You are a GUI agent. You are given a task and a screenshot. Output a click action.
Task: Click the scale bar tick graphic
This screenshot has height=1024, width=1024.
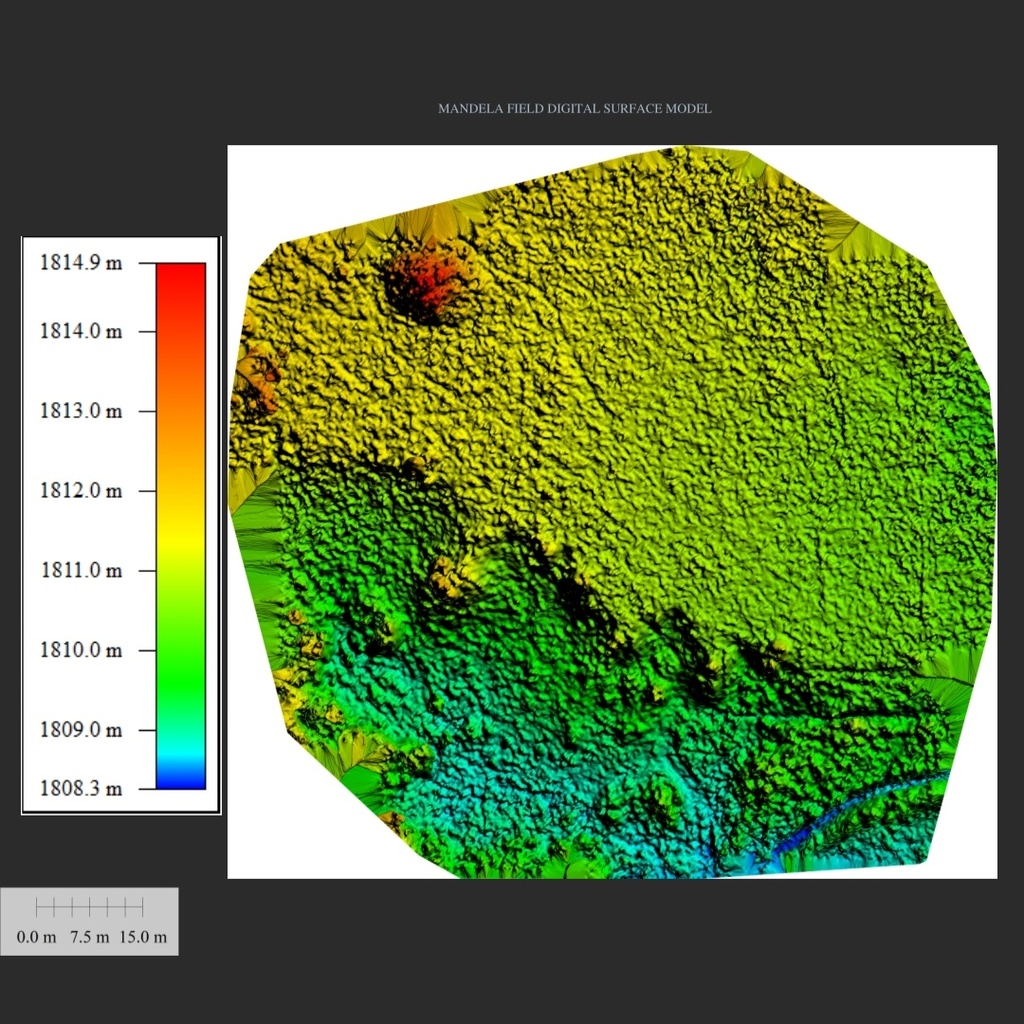[x=89, y=906]
